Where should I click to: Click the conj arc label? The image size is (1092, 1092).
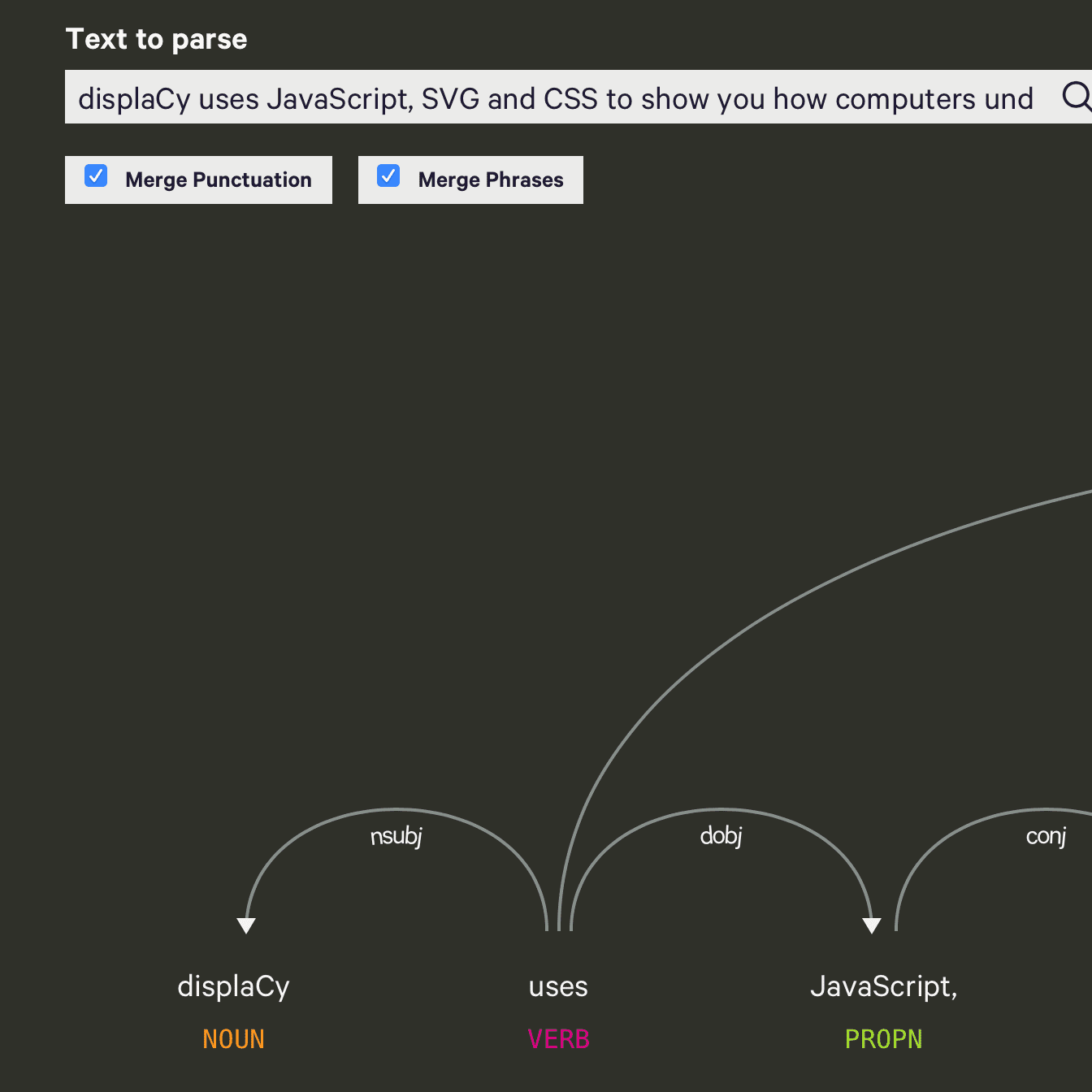(x=1046, y=836)
